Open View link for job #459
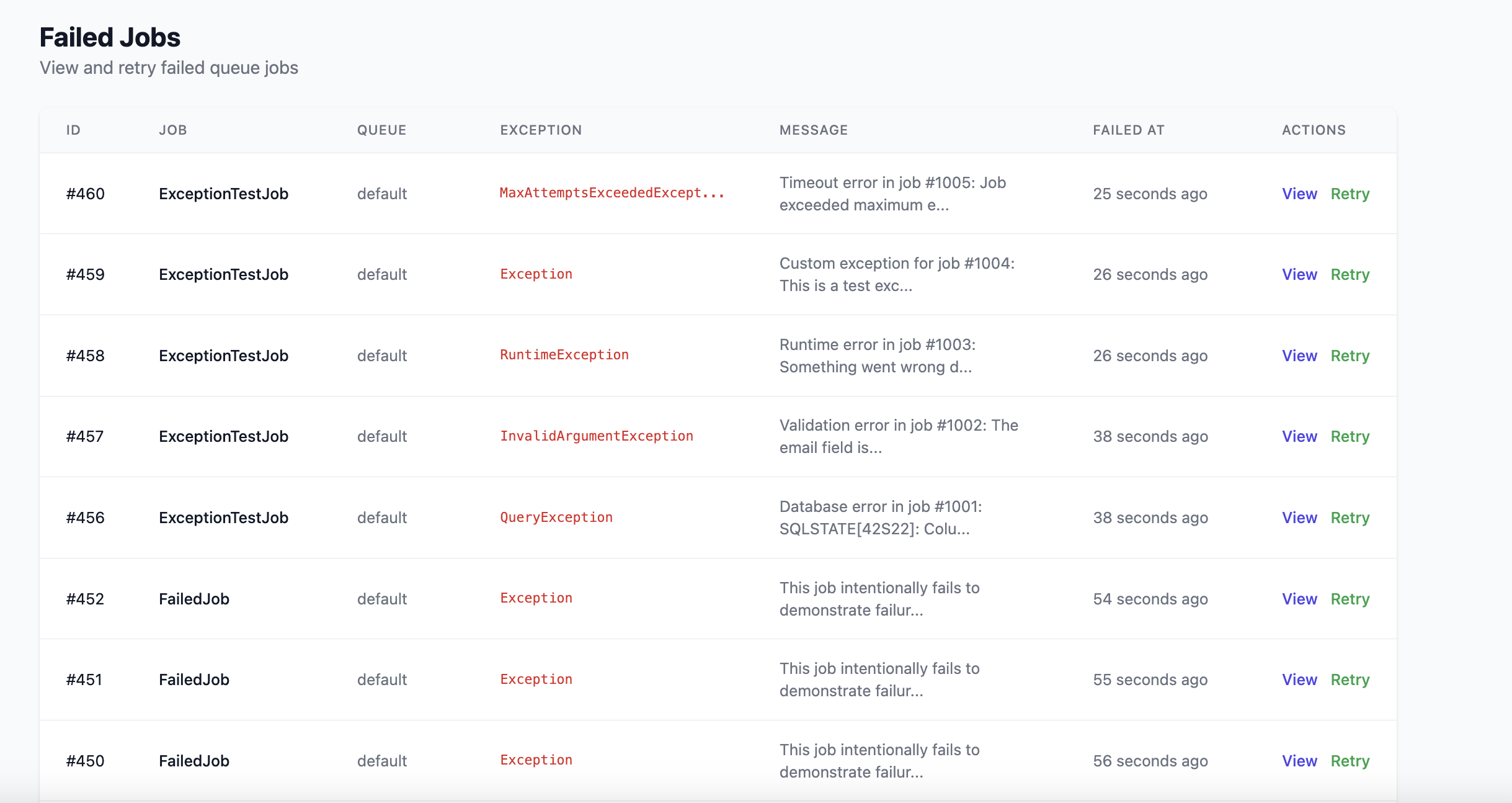This screenshot has height=803, width=1512. tap(1299, 274)
